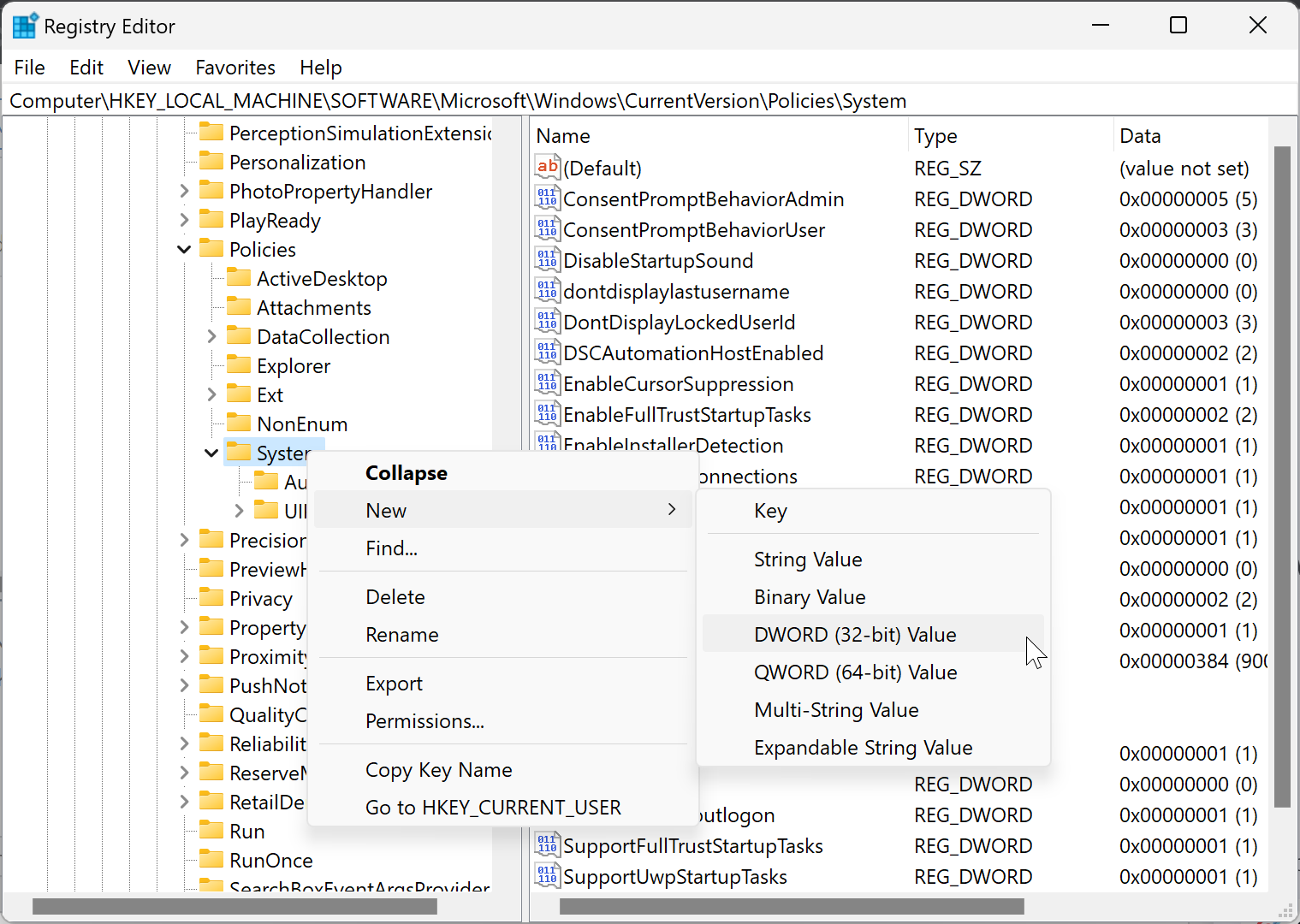Click the DataCollection folder icon

239,335
